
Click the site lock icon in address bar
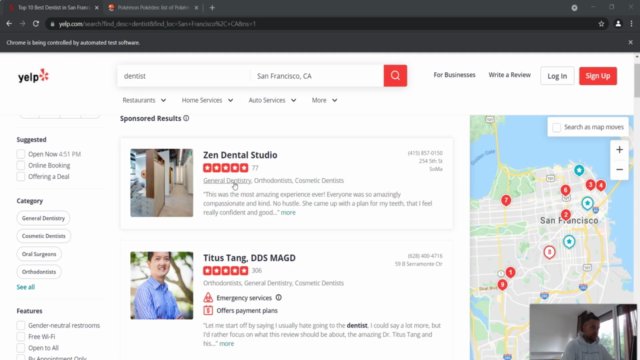(x=52, y=24)
